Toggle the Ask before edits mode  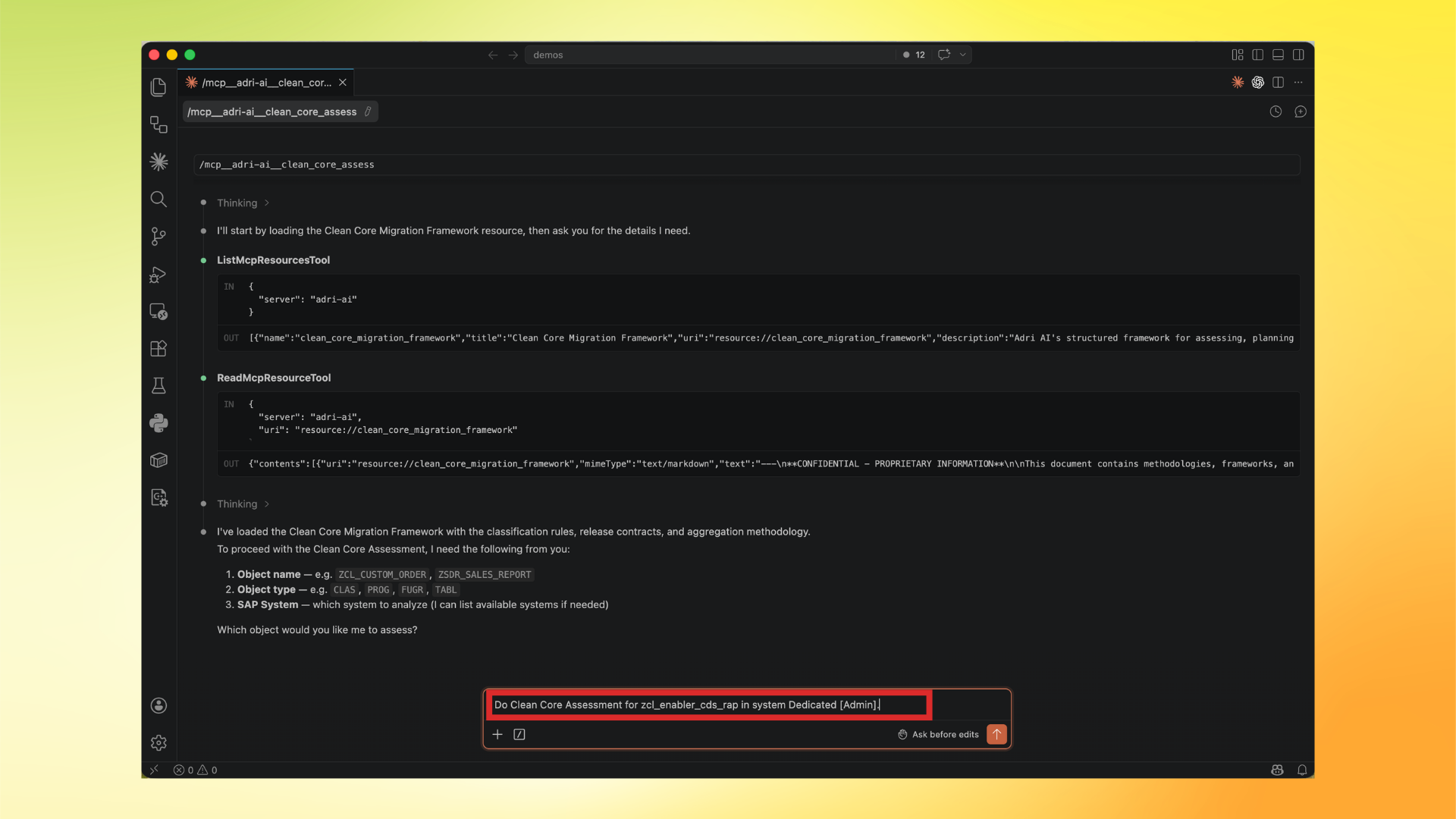[938, 734]
